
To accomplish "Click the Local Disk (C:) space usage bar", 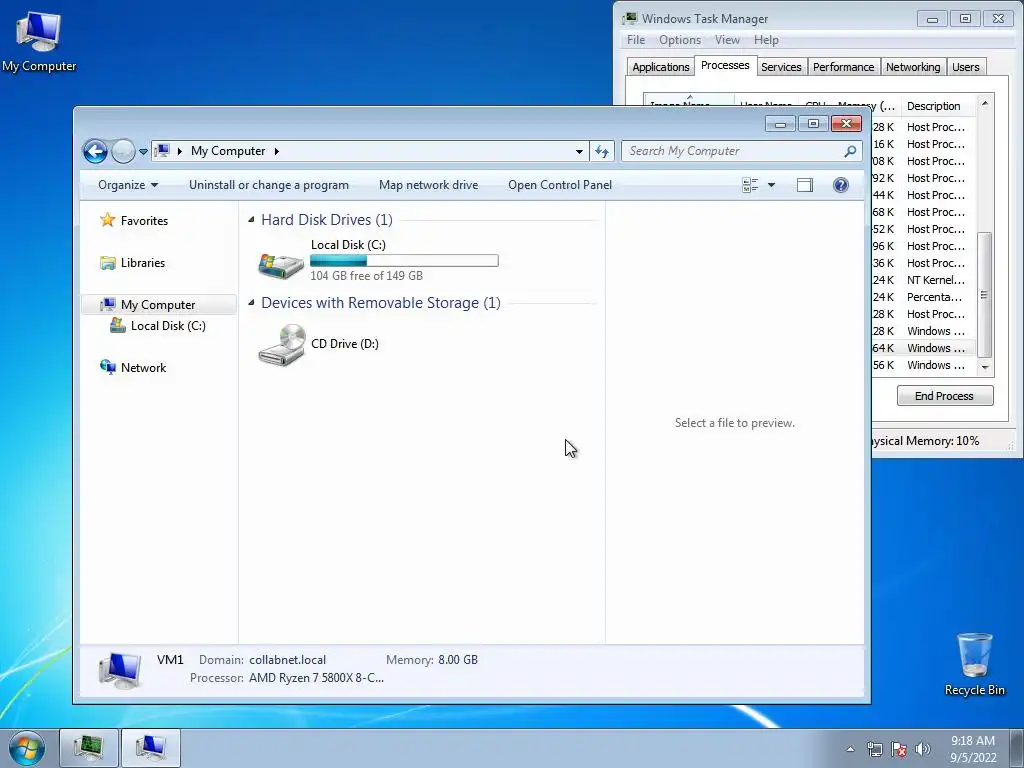I will (404, 261).
